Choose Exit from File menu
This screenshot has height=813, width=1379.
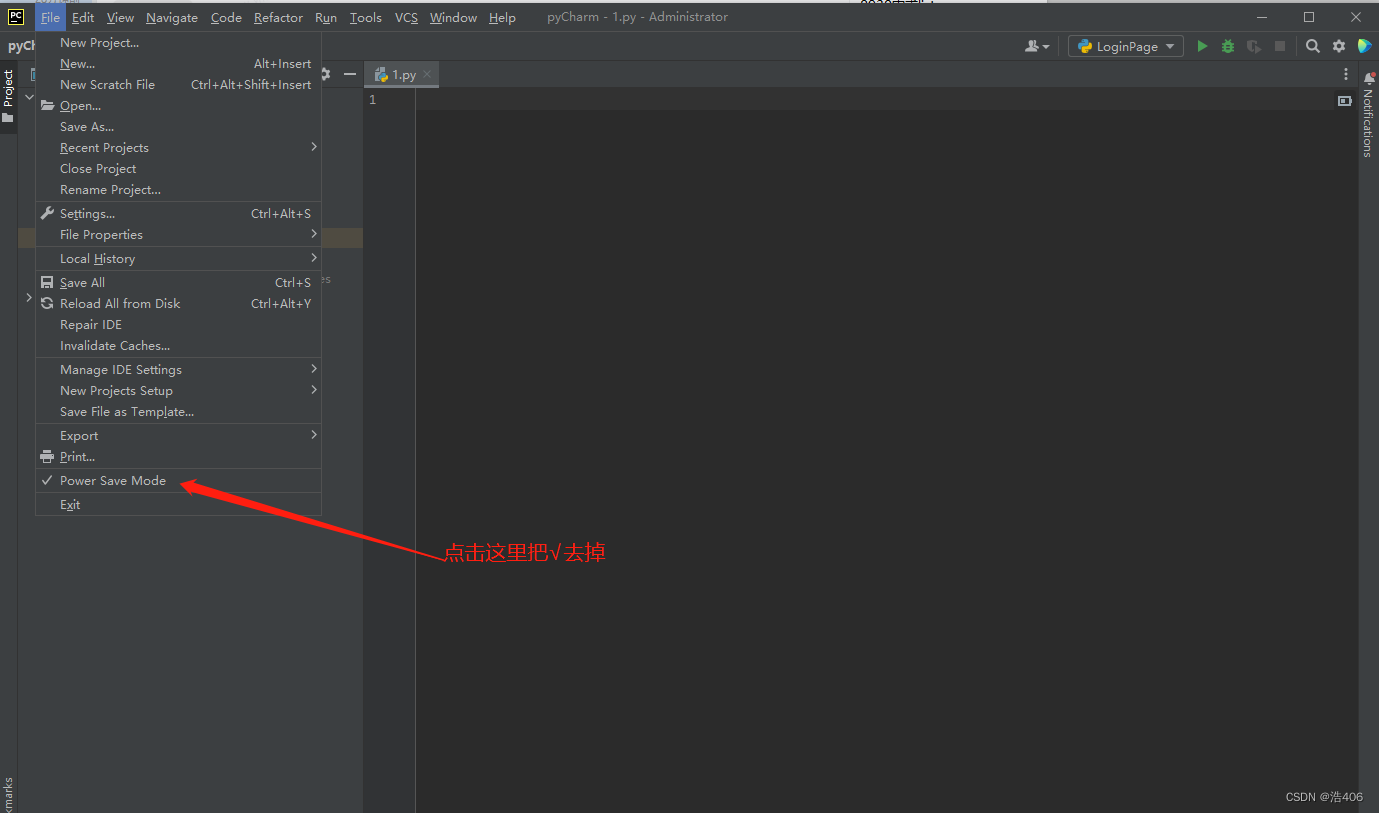pyautogui.click(x=178, y=505)
